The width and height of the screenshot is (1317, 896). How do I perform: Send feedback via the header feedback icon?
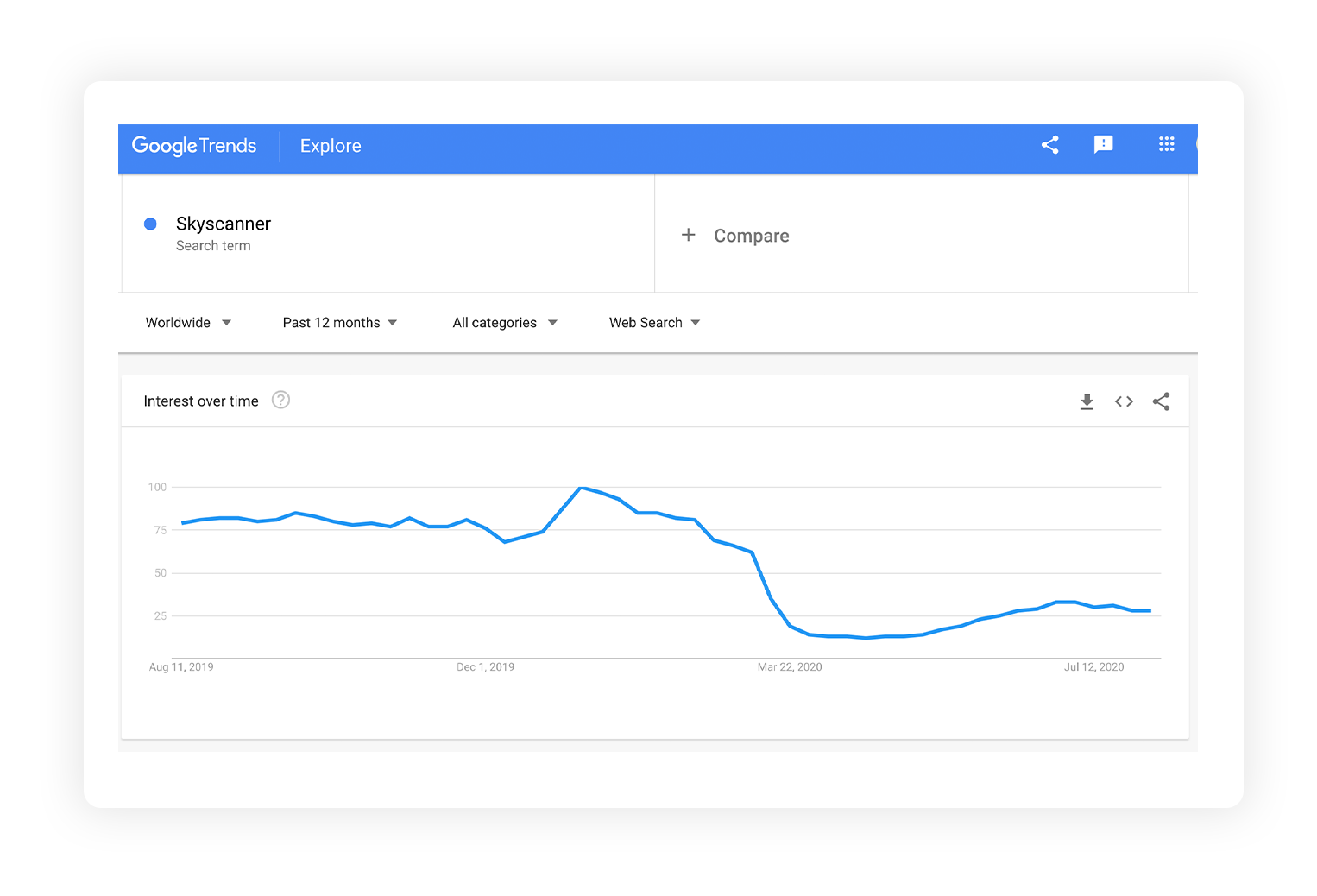1103,145
